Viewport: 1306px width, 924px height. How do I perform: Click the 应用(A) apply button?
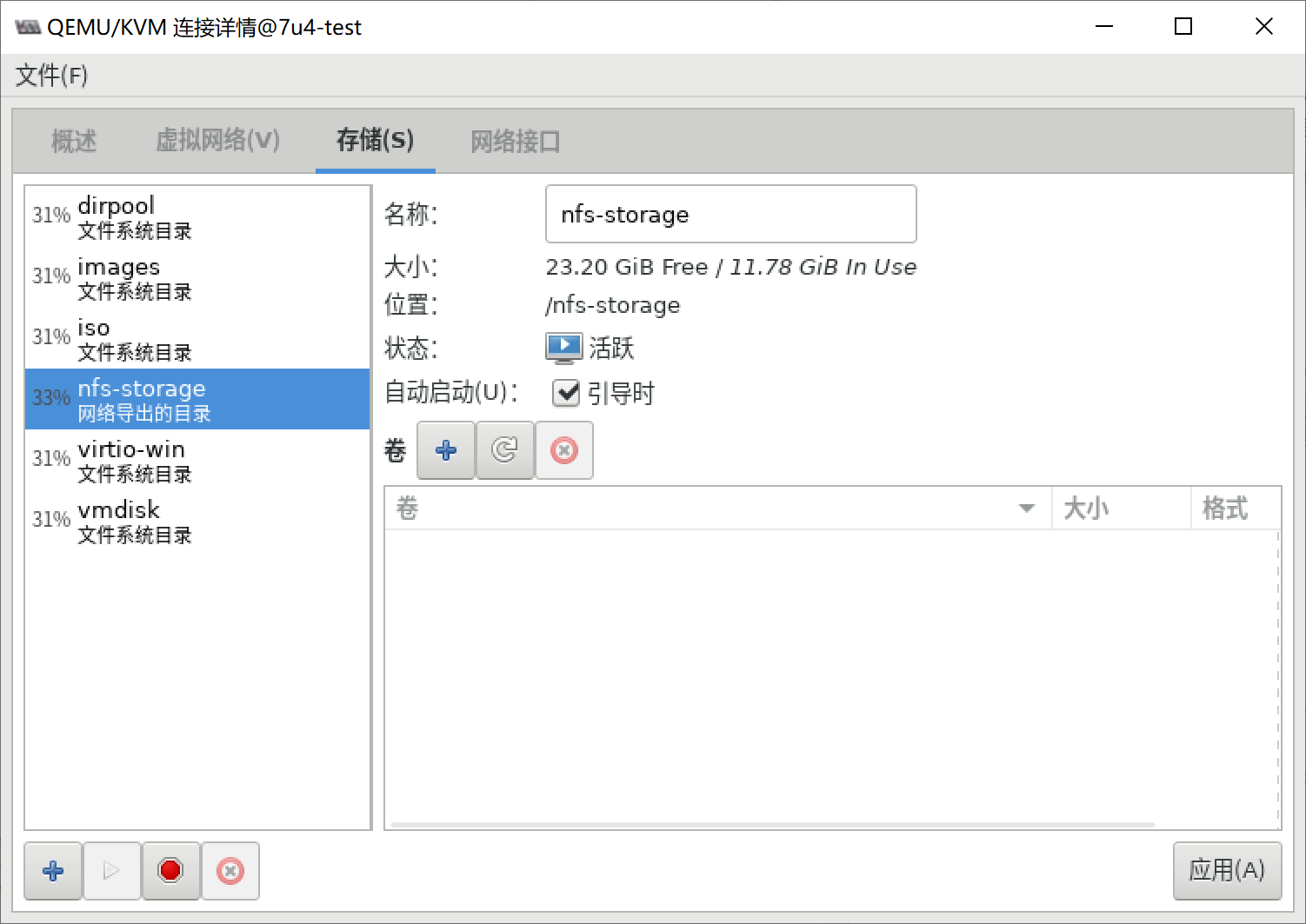point(1227,870)
